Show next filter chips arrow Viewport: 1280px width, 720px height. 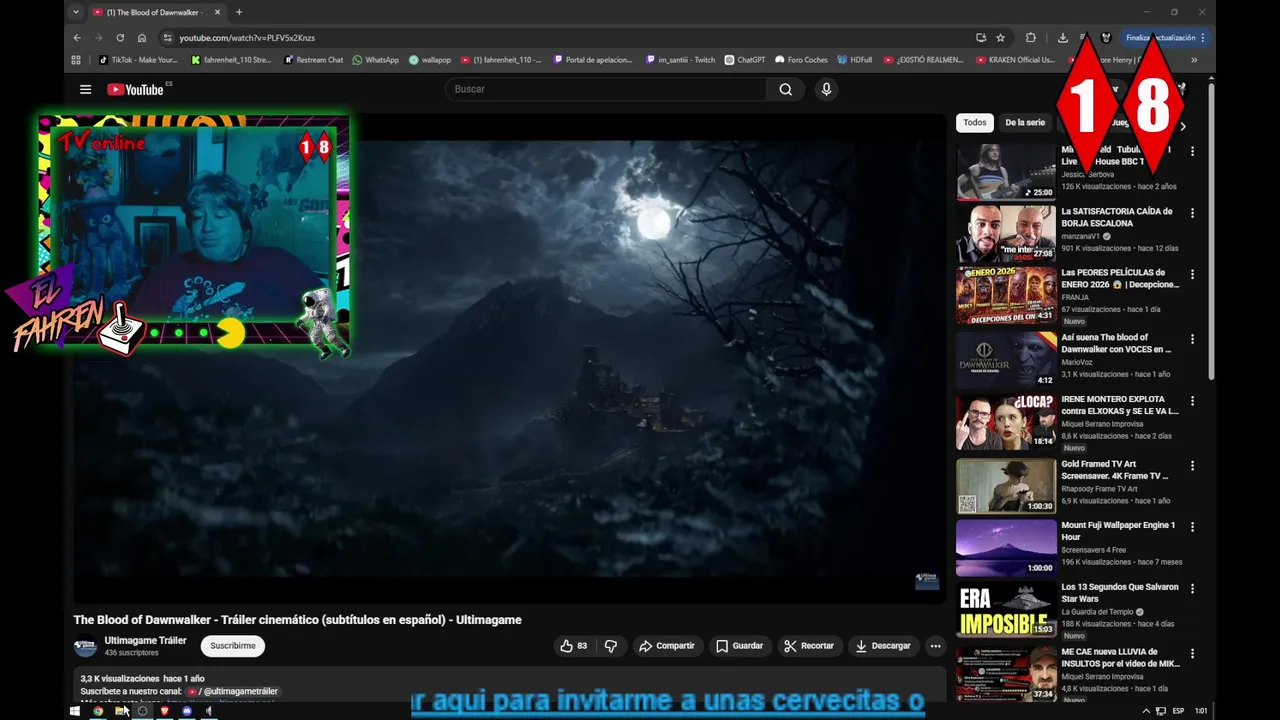(1183, 127)
